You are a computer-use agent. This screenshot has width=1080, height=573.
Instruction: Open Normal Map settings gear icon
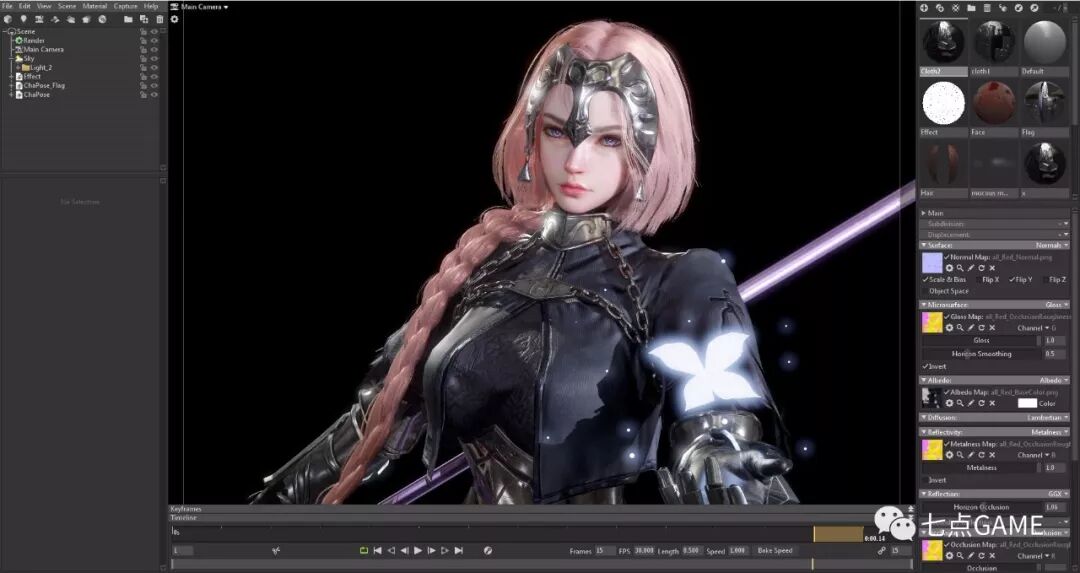949,268
